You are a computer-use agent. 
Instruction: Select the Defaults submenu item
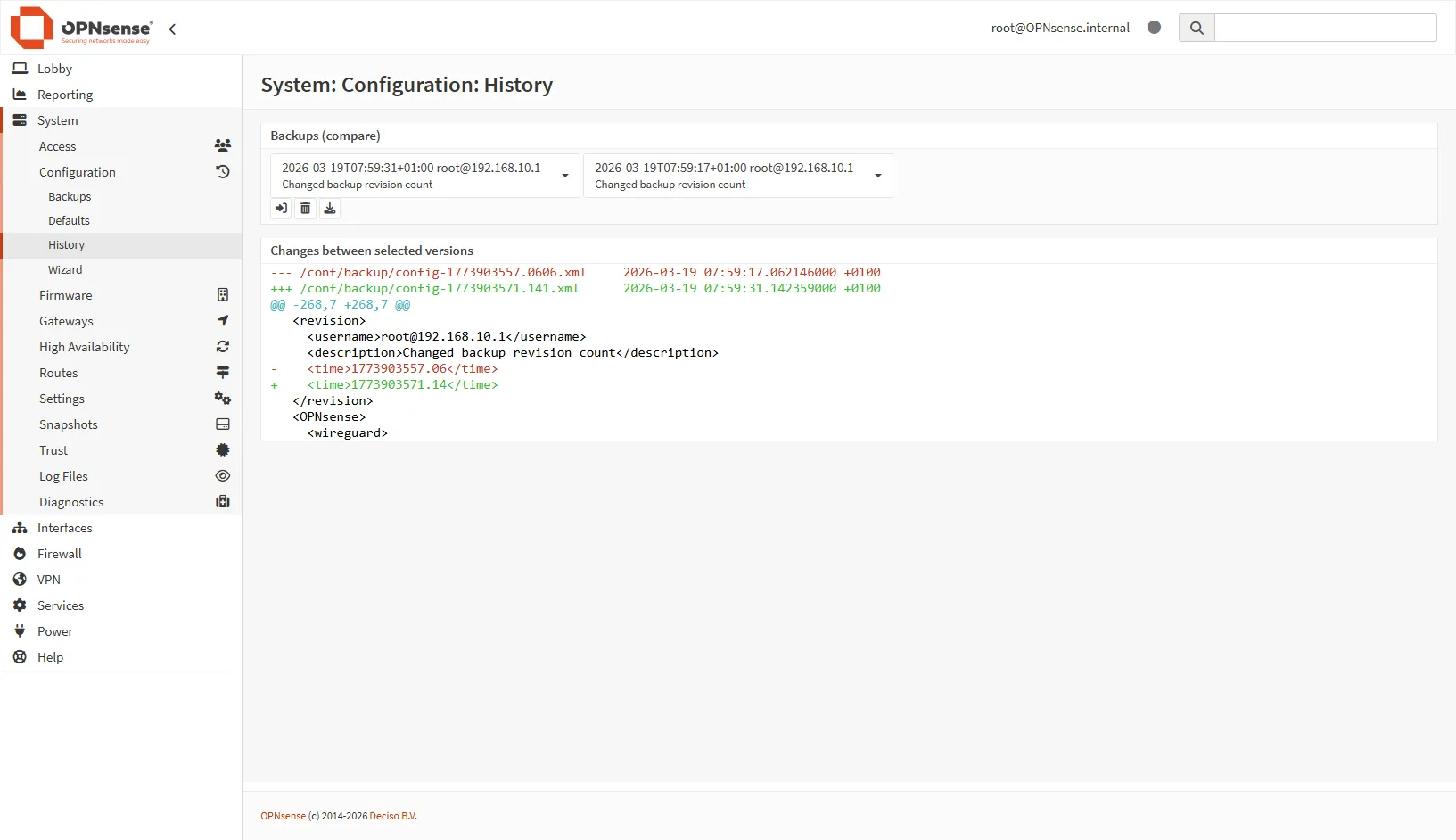(x=69, y=220)
